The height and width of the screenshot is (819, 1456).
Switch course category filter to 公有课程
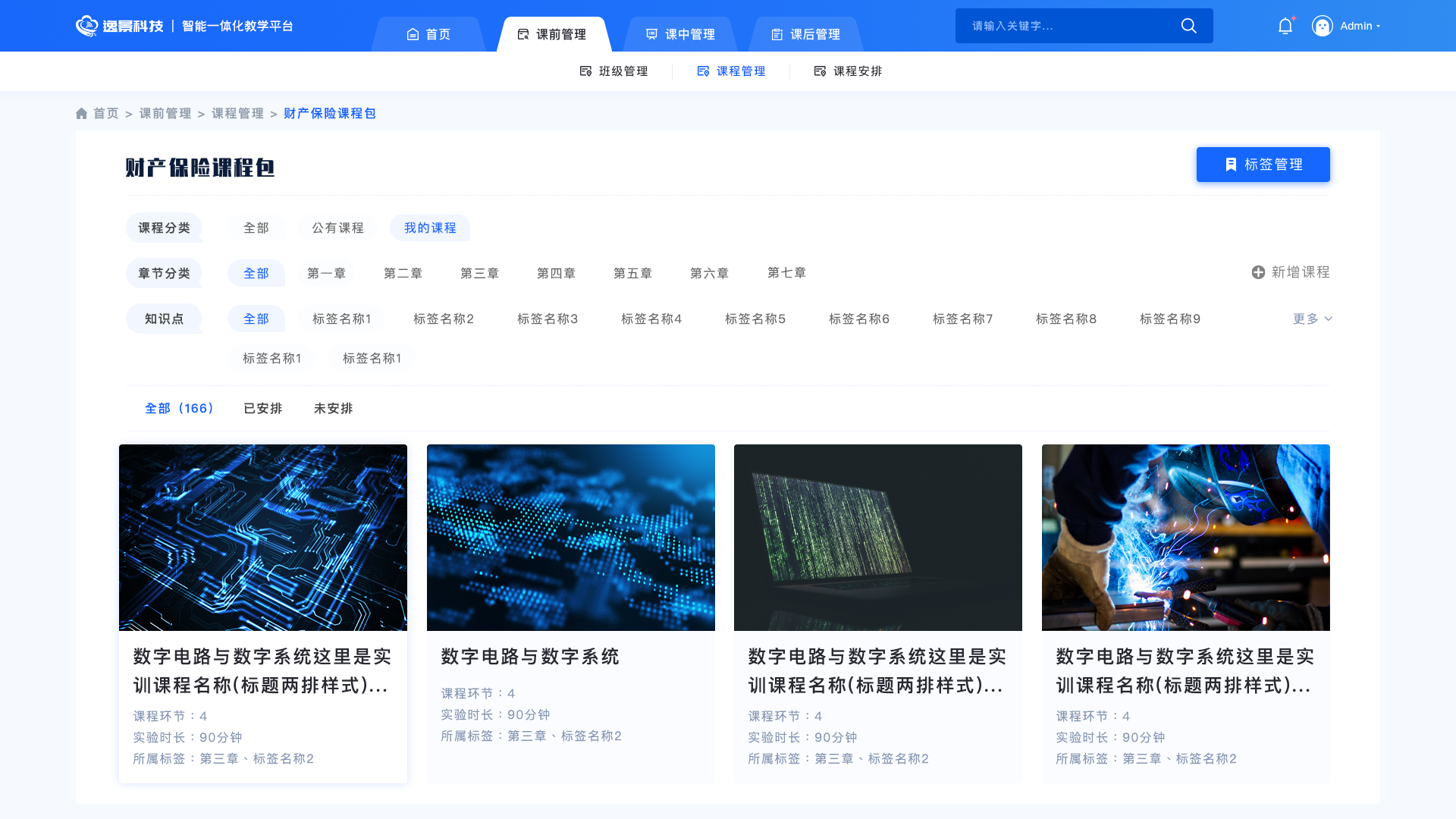pyautogui.click(x=337, y=227)
